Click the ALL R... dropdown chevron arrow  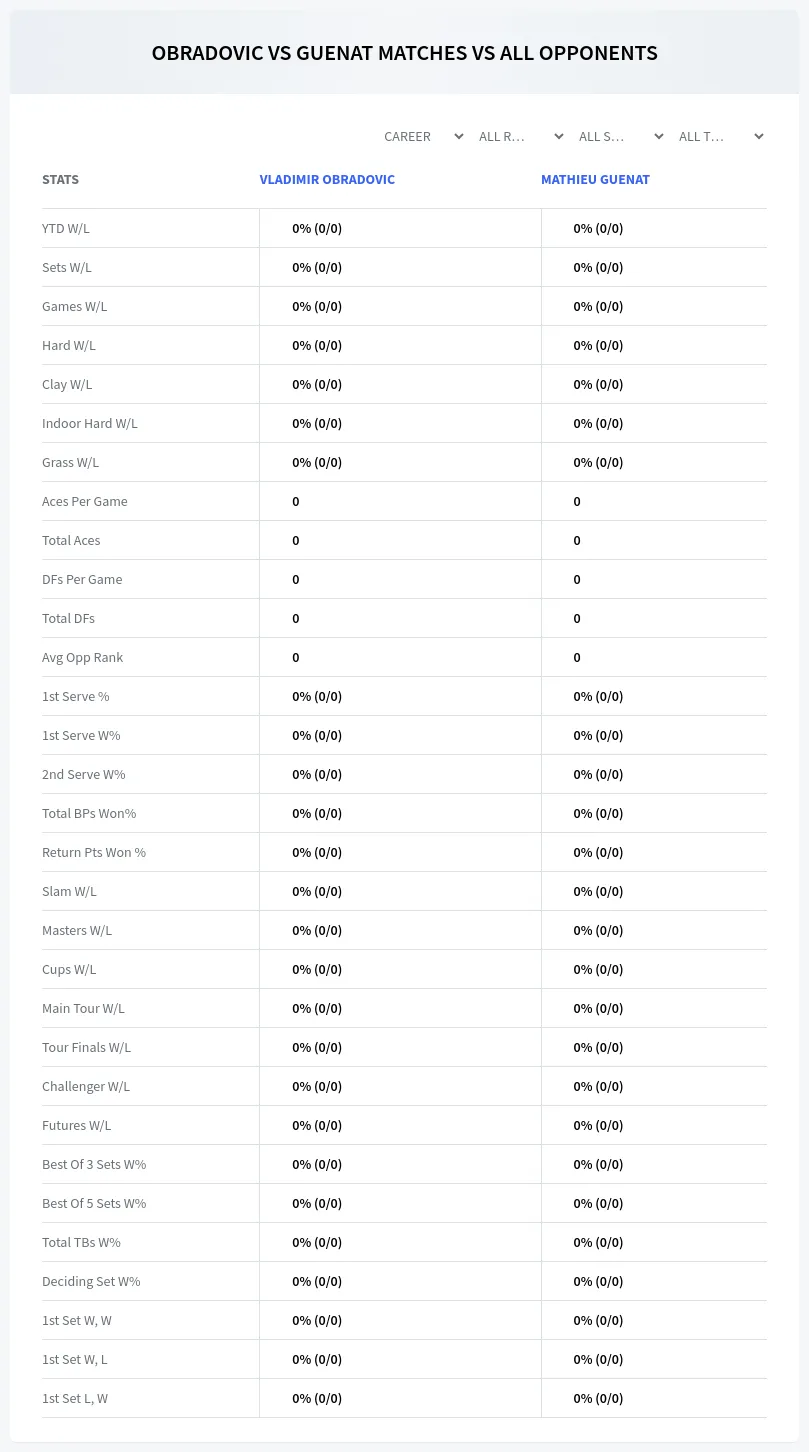pos(558,136)
